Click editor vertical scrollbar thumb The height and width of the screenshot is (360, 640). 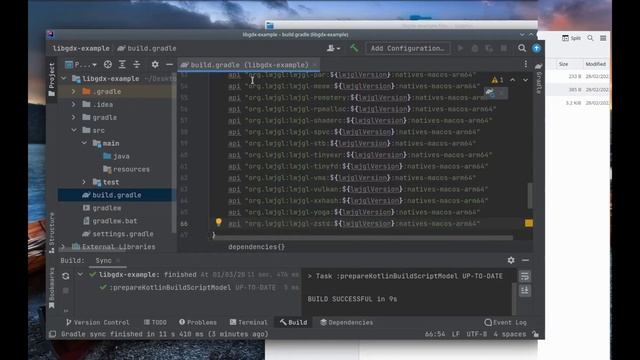point(530,196)
